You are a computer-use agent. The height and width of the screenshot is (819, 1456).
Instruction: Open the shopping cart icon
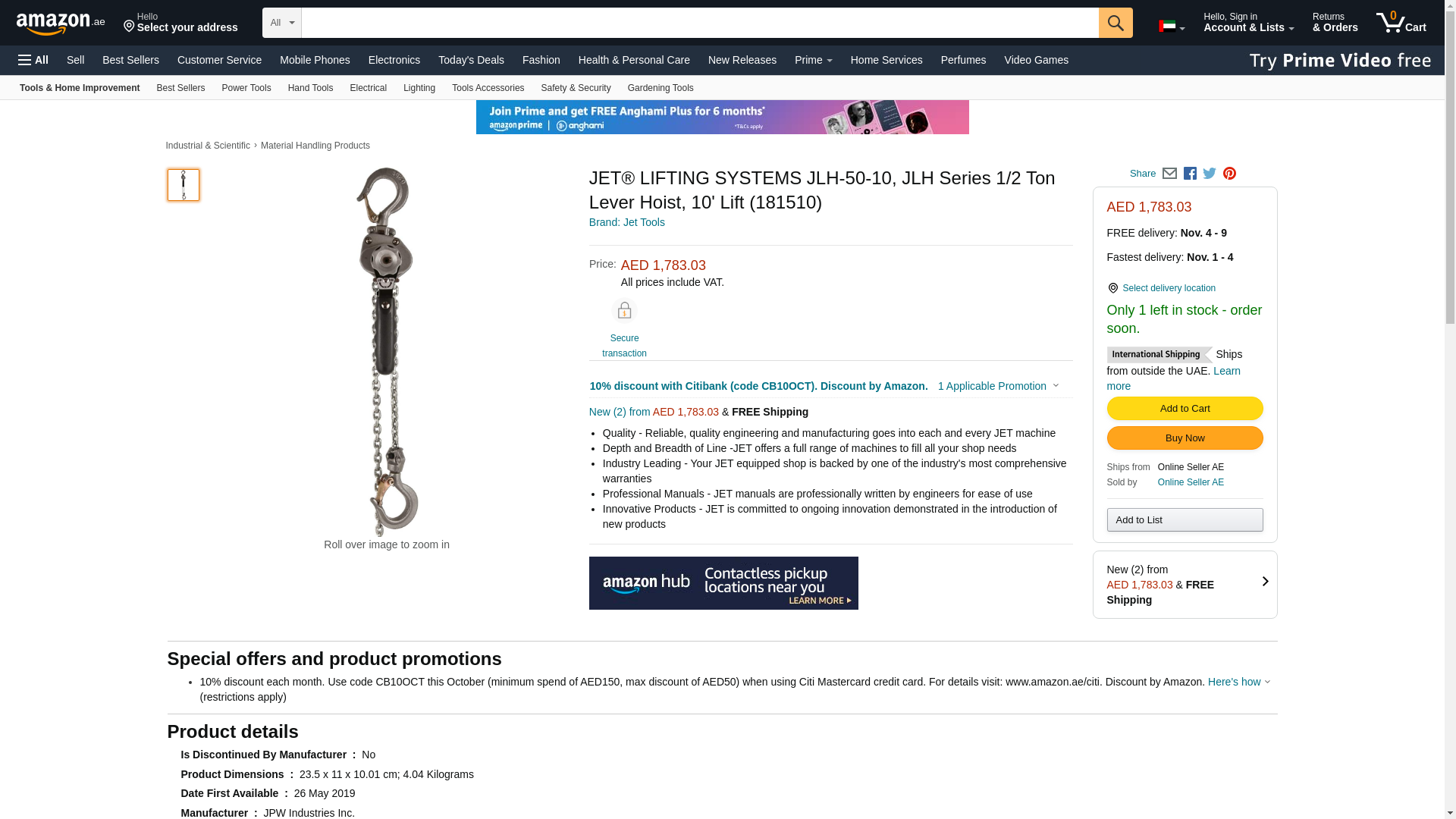(x=1401, y=22)
